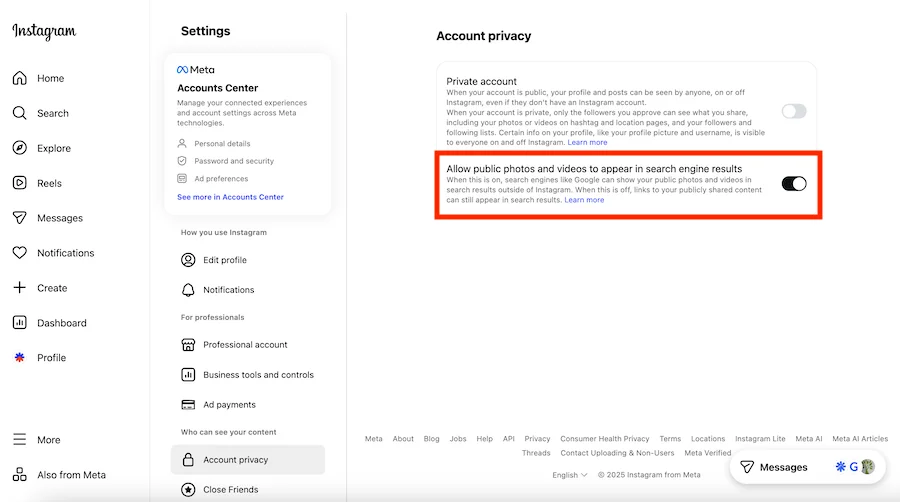The height and width of the screenshot is (502, 900).
Task: Select Business tools and controls item
Action: click(248, 375)
